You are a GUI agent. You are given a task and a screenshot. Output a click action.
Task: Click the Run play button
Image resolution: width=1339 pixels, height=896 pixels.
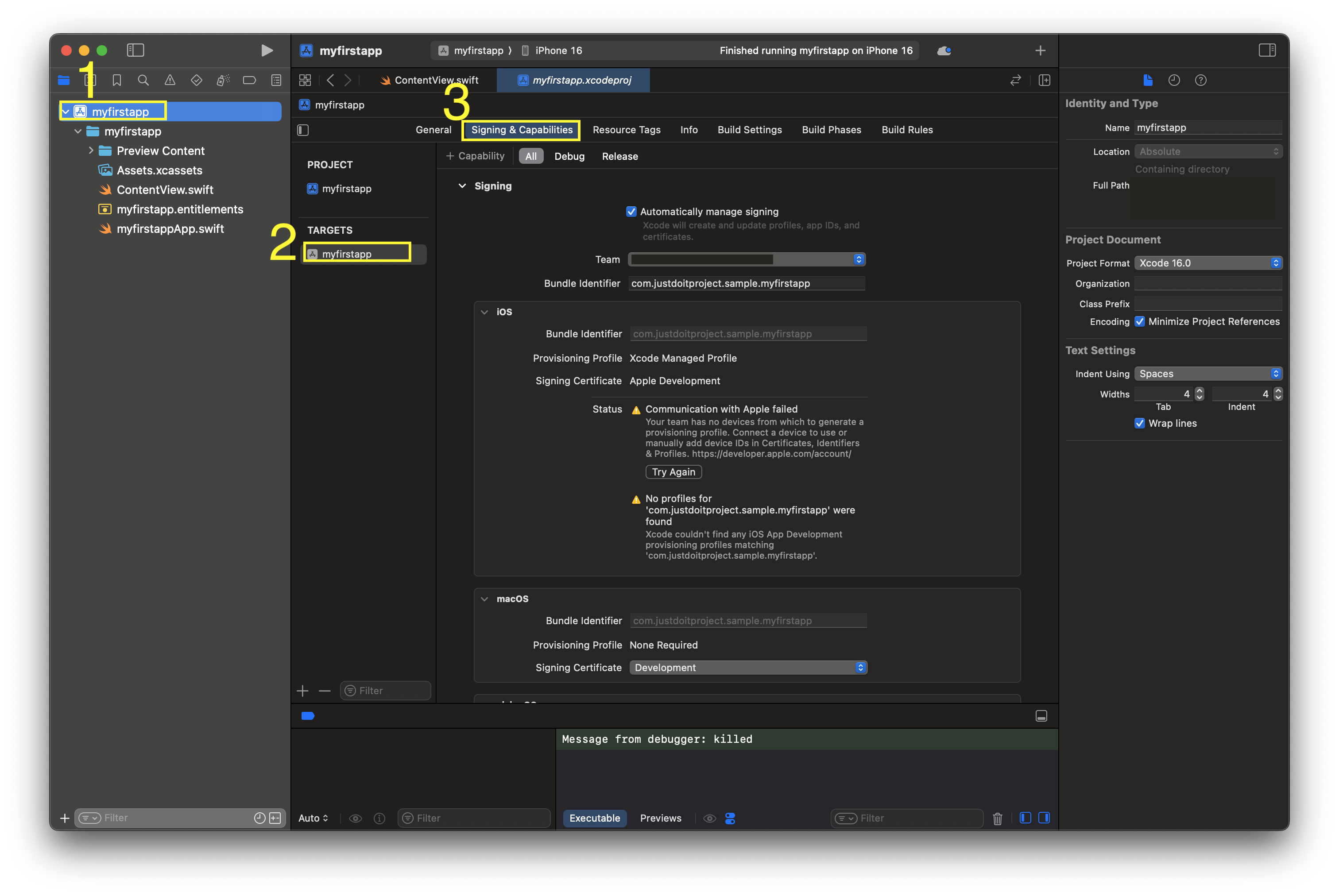[x=266, y=50]
